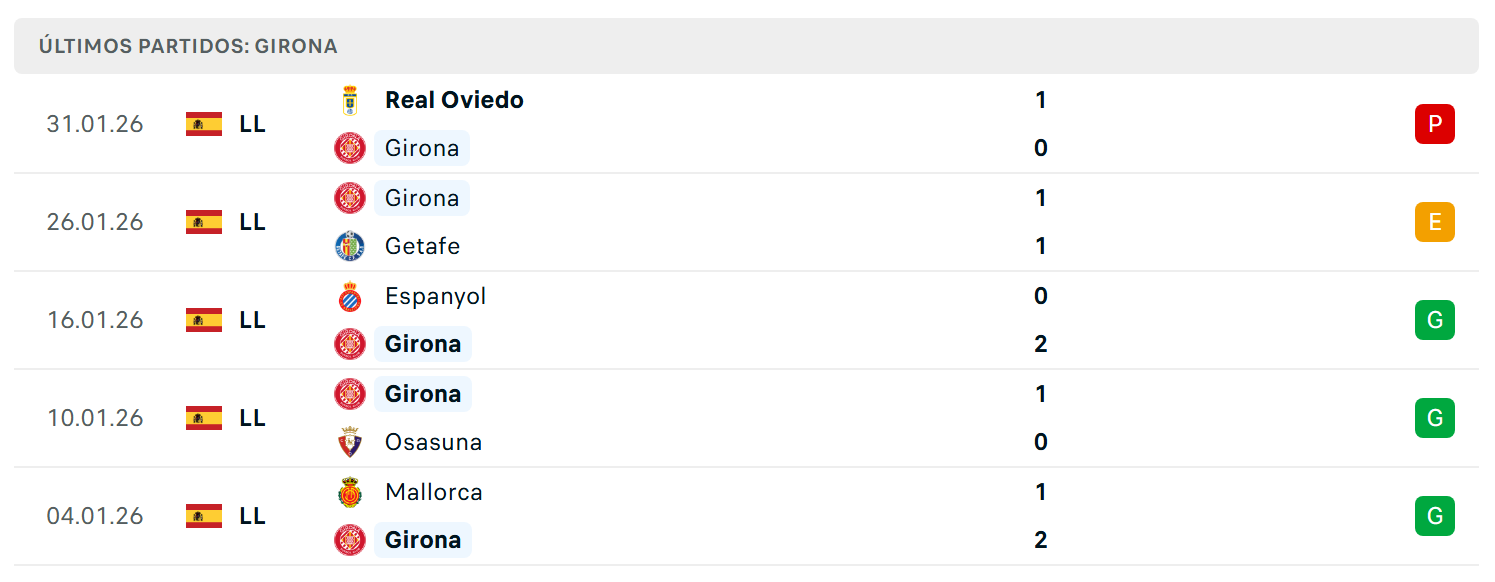Click the highlighted Girona name versus Mallorca
The width and height of the screenshot is (1495, 582).
(x=423, y=540)
